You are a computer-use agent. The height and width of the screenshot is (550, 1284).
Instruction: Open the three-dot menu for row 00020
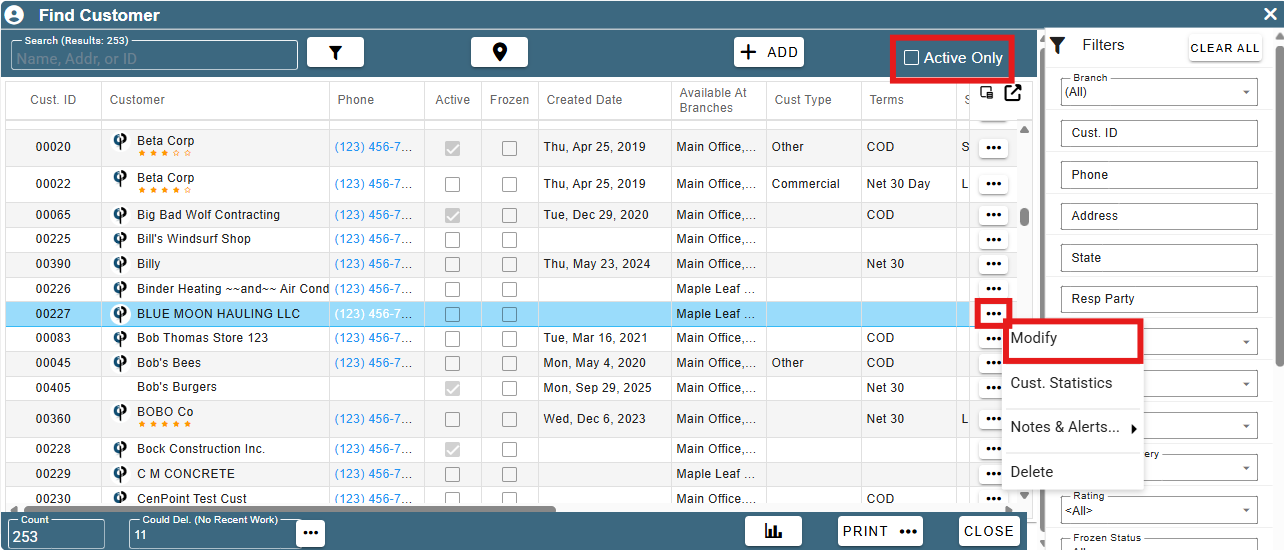(x=993, y=147)
